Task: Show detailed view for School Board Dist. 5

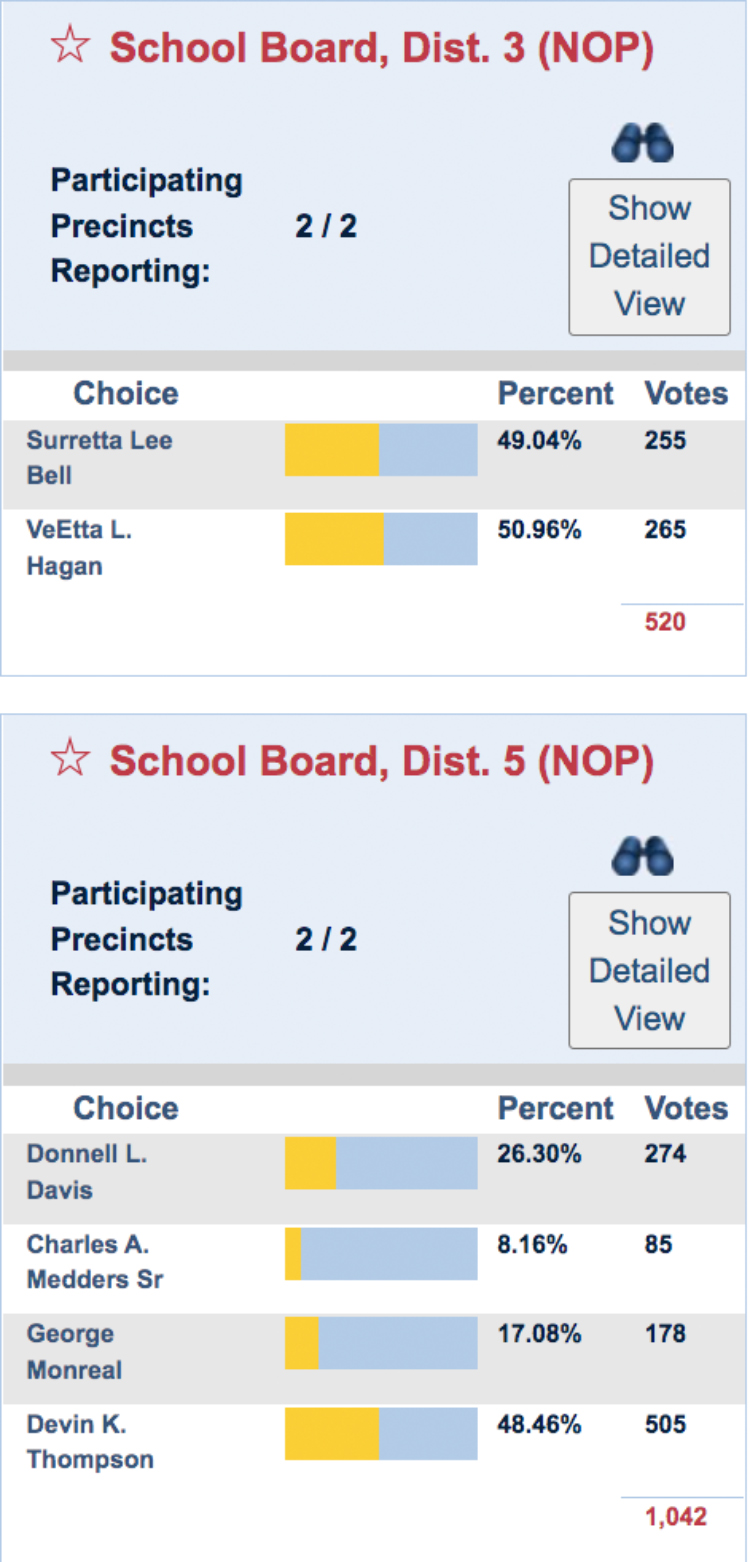Action: pos(649,970)
